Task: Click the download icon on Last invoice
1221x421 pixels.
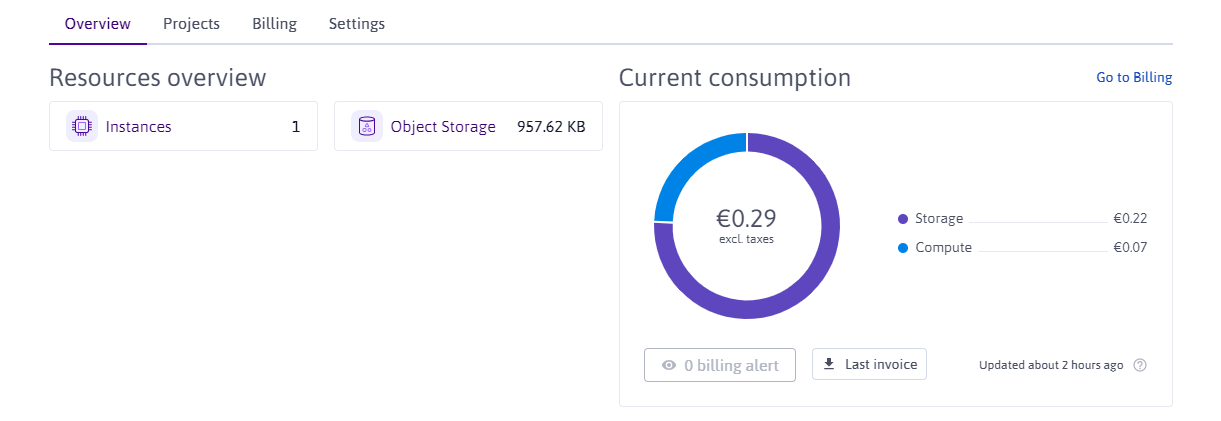Action: point(829,364)
